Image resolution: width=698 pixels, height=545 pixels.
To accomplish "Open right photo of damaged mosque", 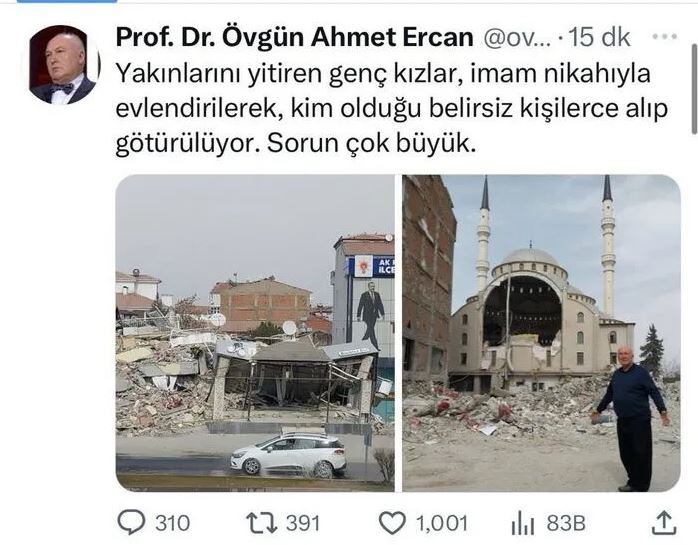I will (541, 333).
